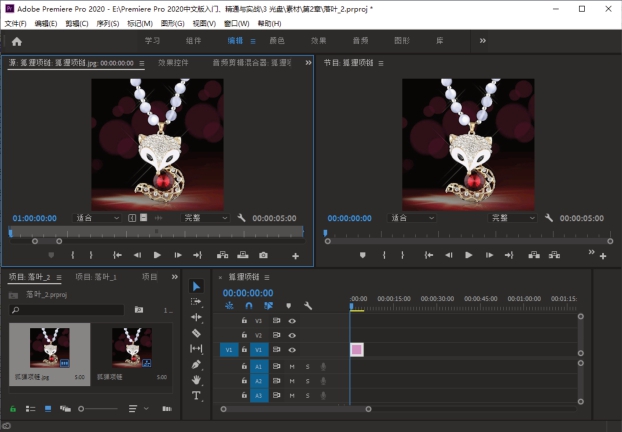Mute the A1 audio track
Viewport: 622px width, 432px height.
292,367
